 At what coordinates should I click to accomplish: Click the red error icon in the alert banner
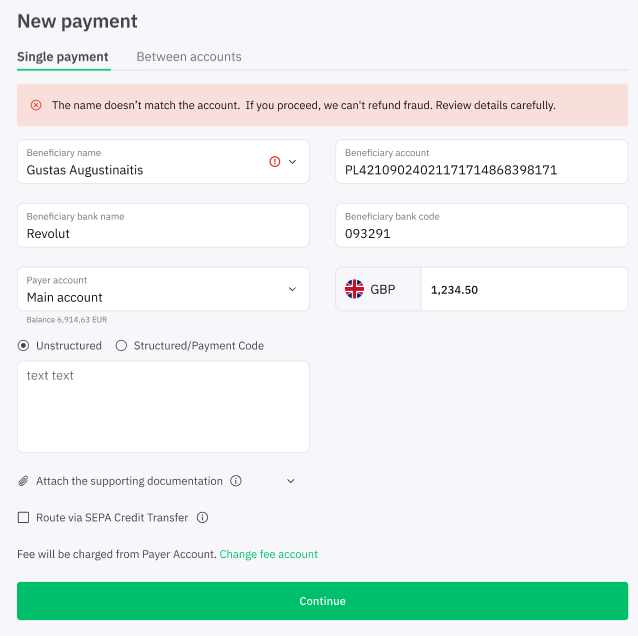[x=36, y=105]
